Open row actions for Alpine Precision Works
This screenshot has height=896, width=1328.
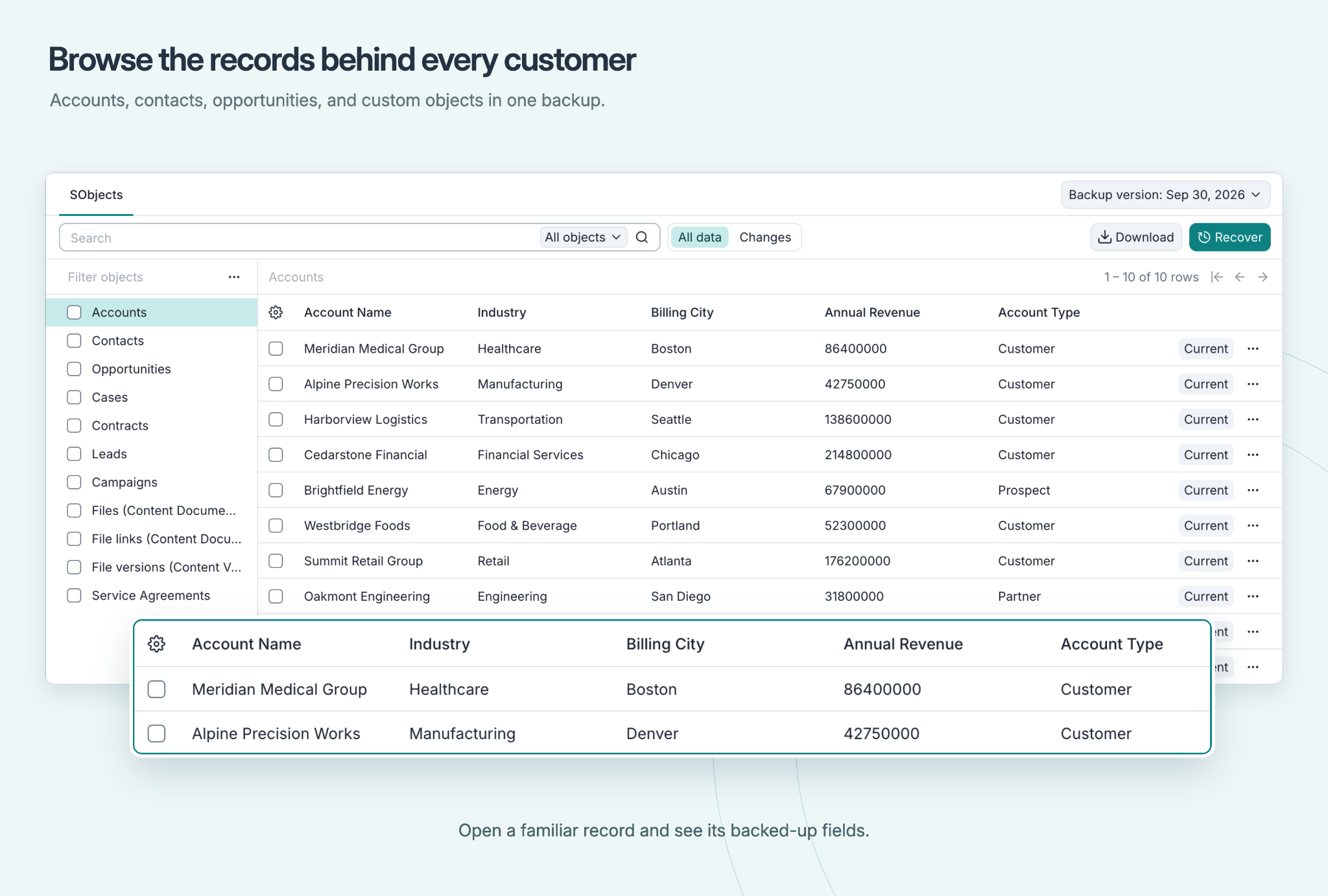[1253, 384]
